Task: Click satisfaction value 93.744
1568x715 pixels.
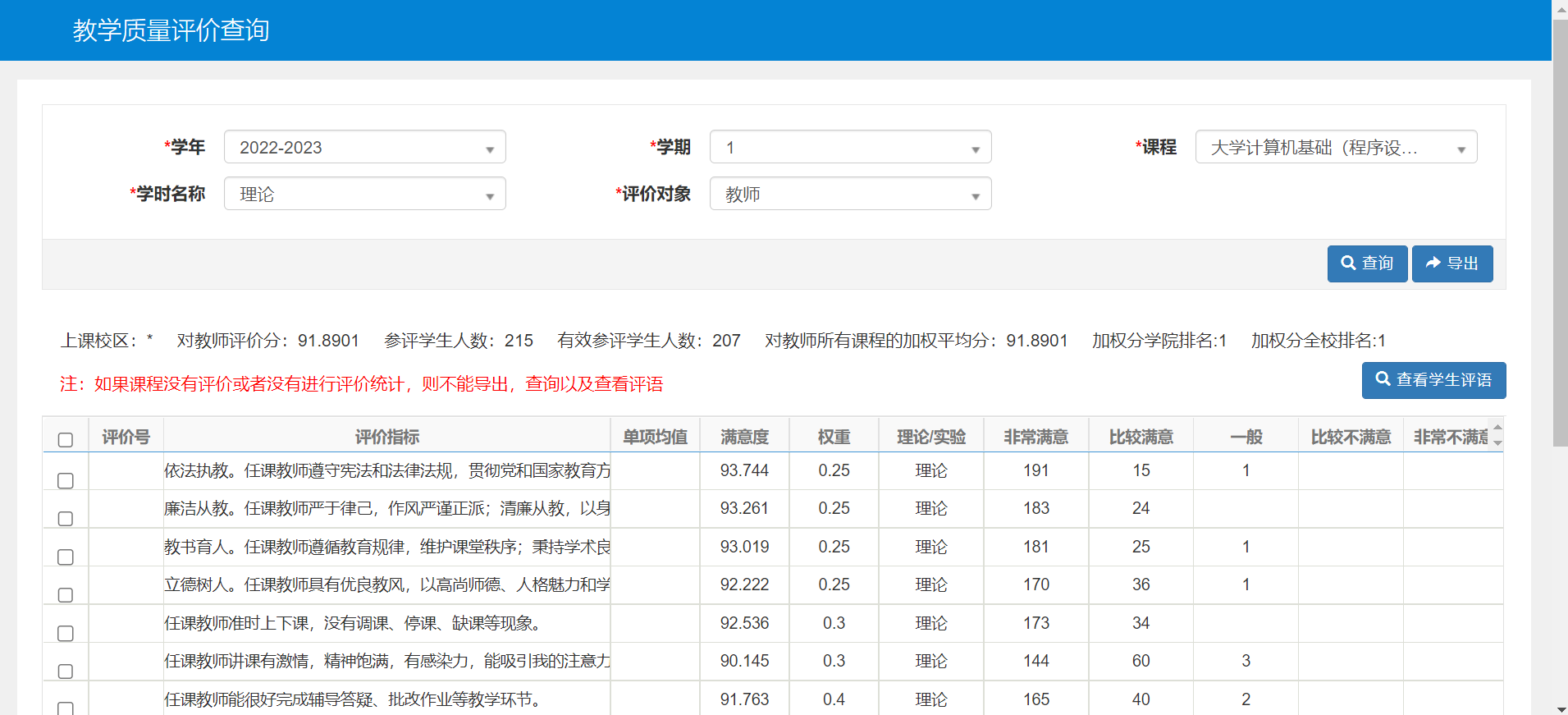Action: pyautogui.click(x=744, y=470)
